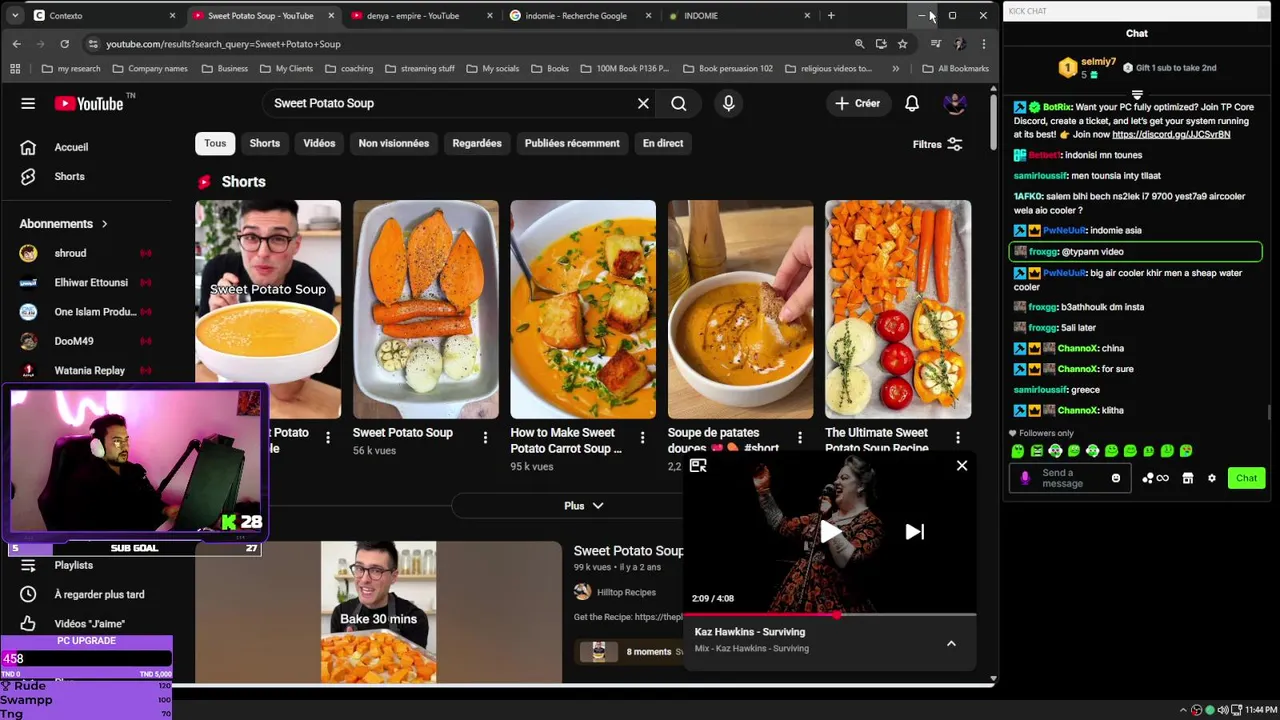Viewport: 1280px width, 720px height.
Task: Open the All Bookmarks folder
Action: click(955, 69)
